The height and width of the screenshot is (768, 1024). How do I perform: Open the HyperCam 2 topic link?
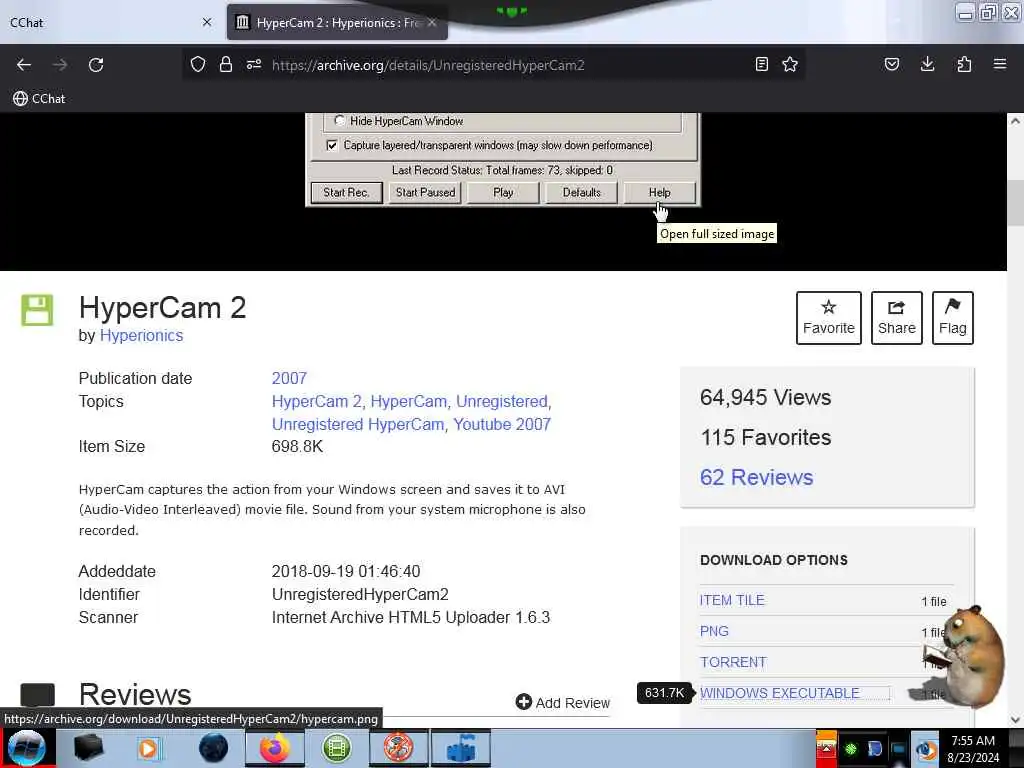(x=316, y=402)
